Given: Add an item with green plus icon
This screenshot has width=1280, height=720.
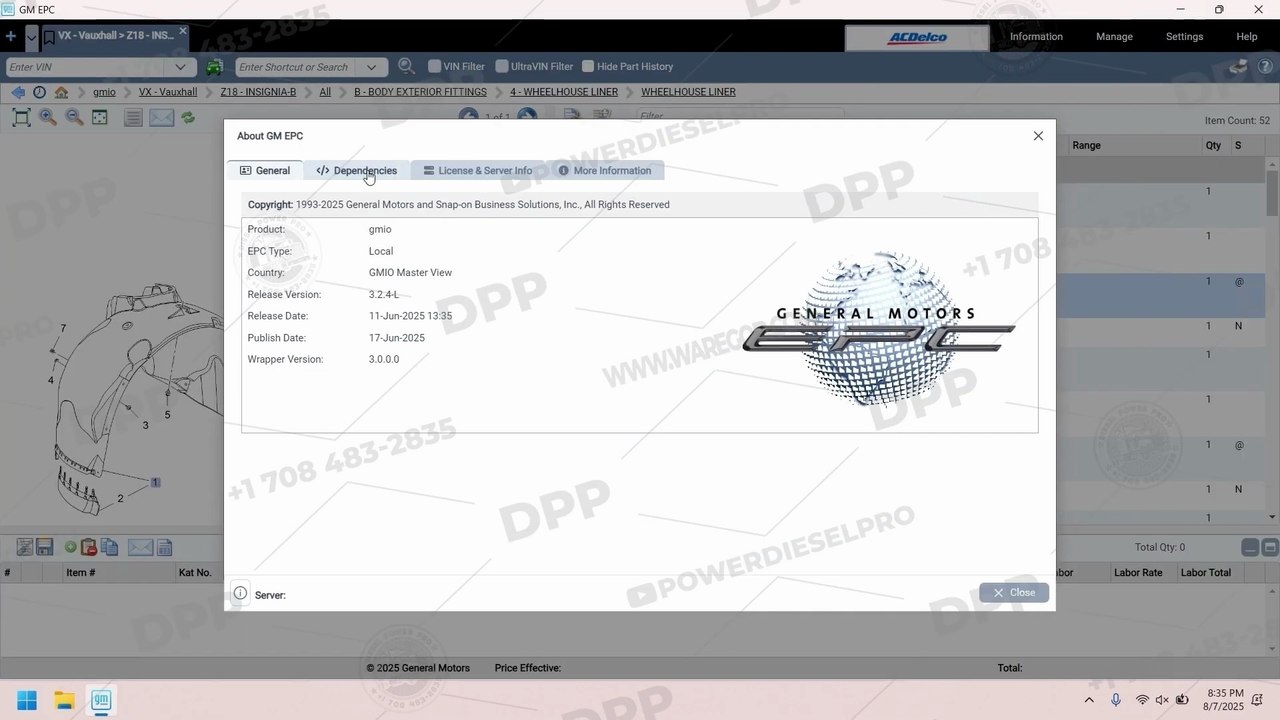Looking at the screenshot, I should coord(71,548).
